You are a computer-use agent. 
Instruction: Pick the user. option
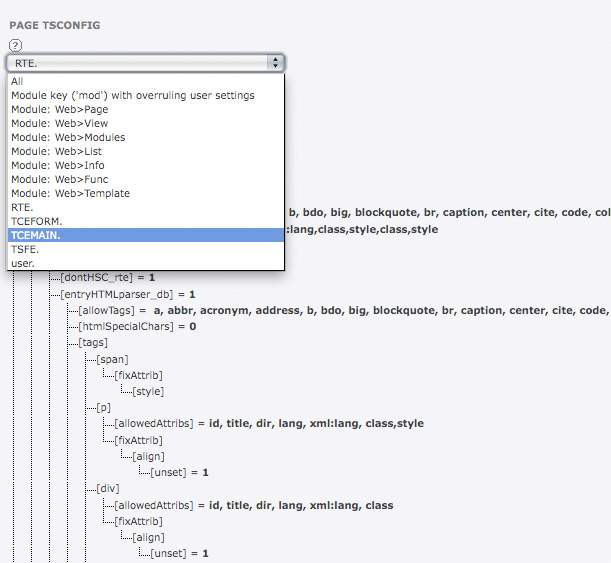click(23, 263)
